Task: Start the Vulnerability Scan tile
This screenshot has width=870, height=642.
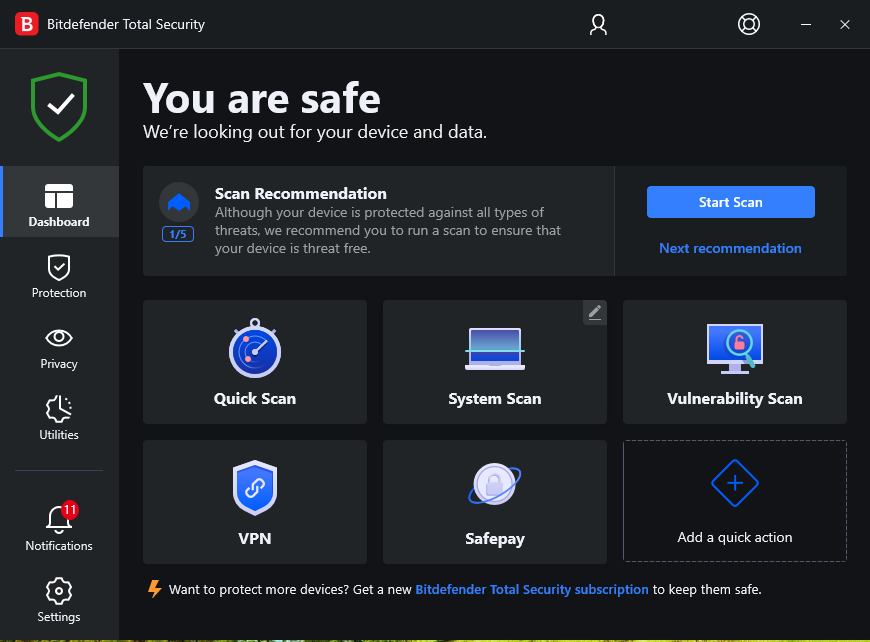Action: point(735,362)
